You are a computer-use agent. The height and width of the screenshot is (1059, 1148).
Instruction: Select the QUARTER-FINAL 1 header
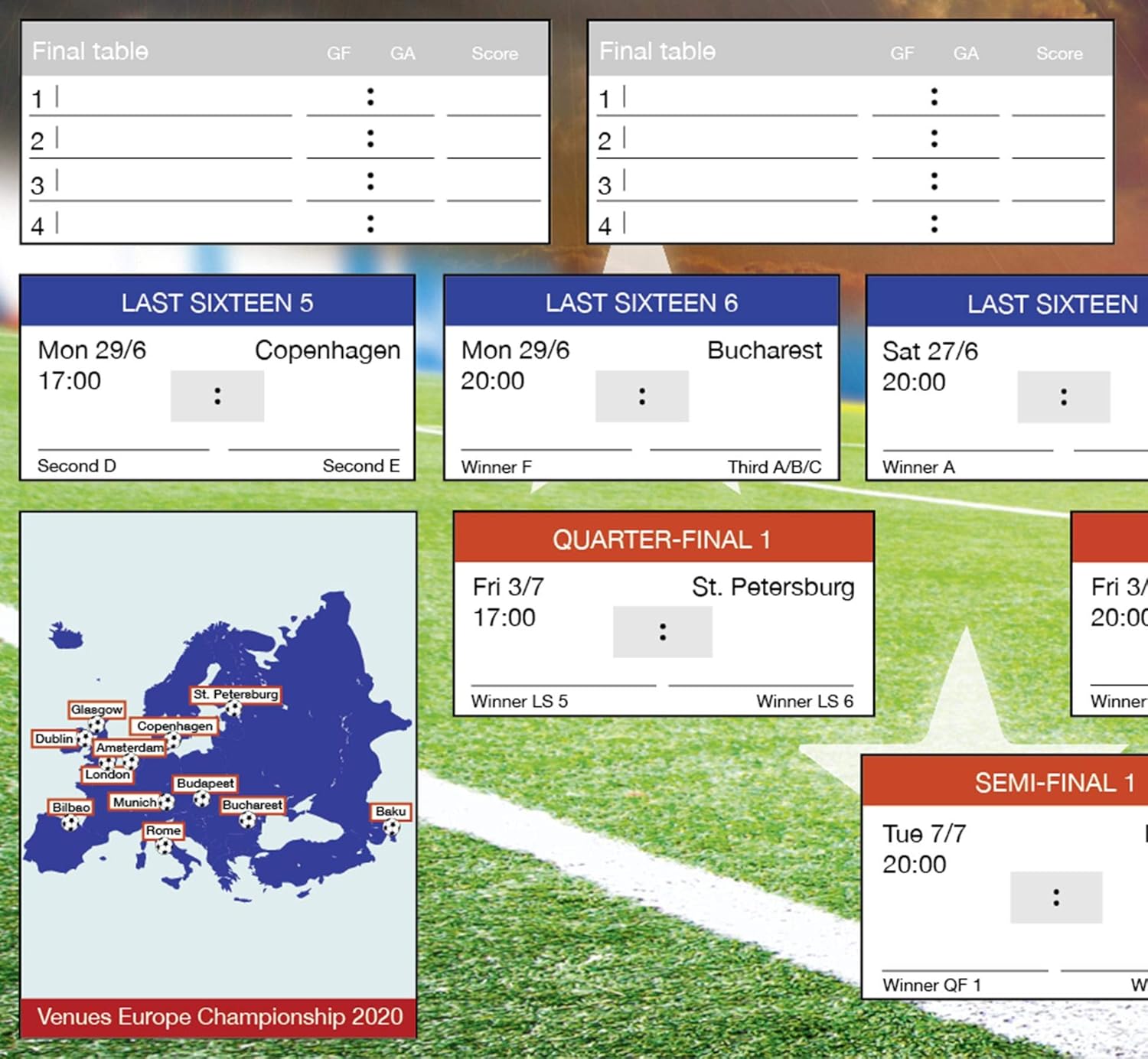[663, 539]
